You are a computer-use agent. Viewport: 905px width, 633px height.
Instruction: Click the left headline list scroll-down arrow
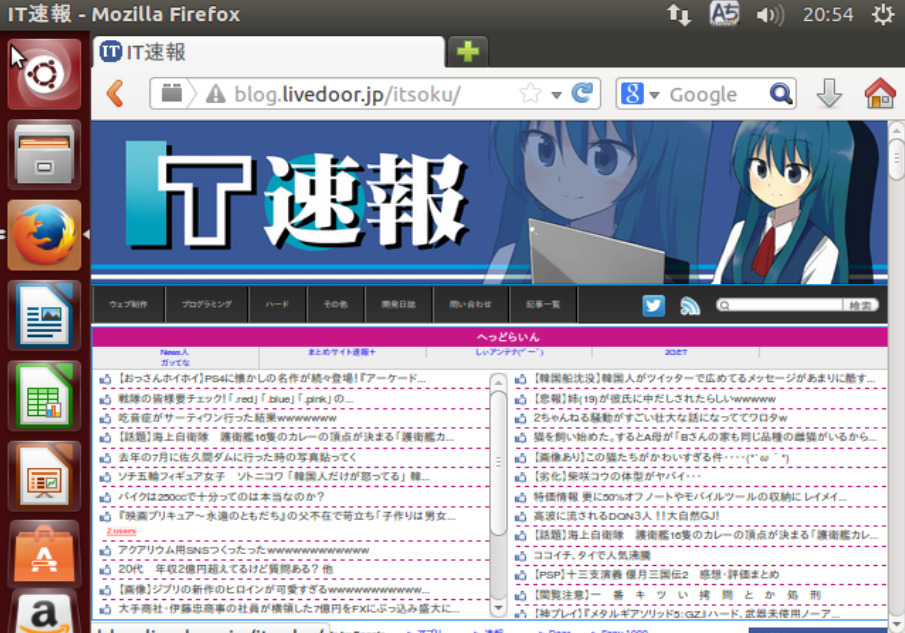[498, 608]
